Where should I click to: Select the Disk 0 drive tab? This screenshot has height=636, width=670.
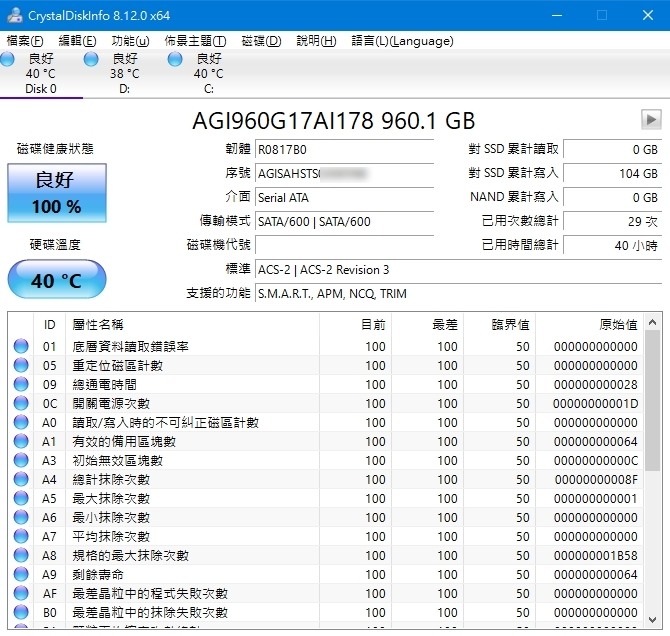point(41,74)
